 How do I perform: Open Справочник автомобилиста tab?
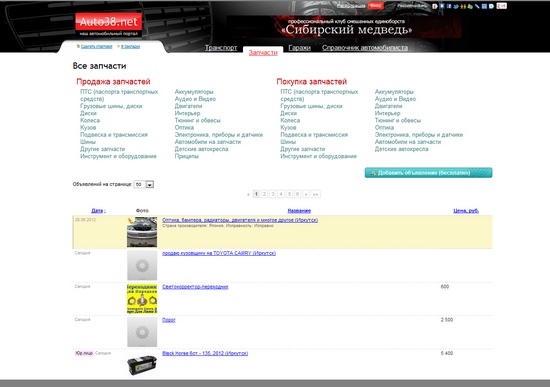click(x=365, y=48)
